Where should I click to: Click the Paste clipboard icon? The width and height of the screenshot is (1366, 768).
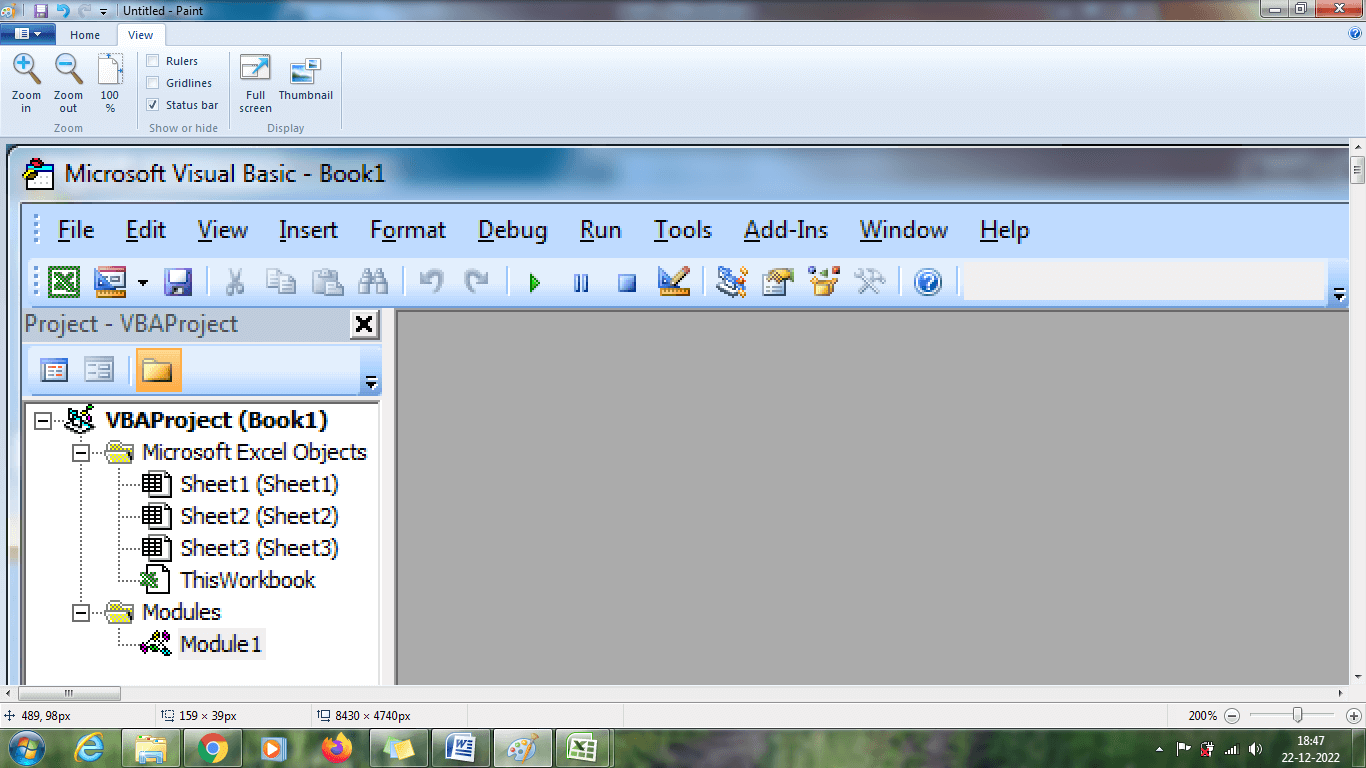(327, 282)
